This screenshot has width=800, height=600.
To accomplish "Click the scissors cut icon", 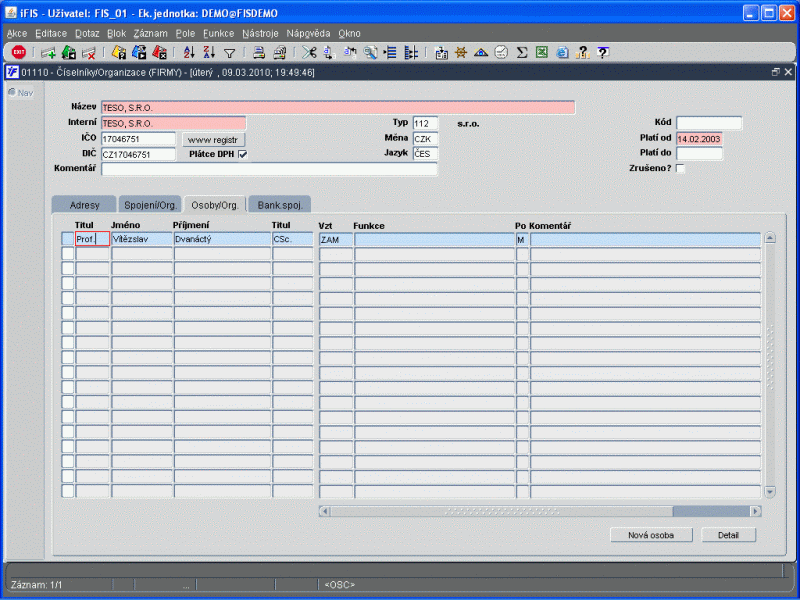I will pyautogui.click(x=309, y=52).
